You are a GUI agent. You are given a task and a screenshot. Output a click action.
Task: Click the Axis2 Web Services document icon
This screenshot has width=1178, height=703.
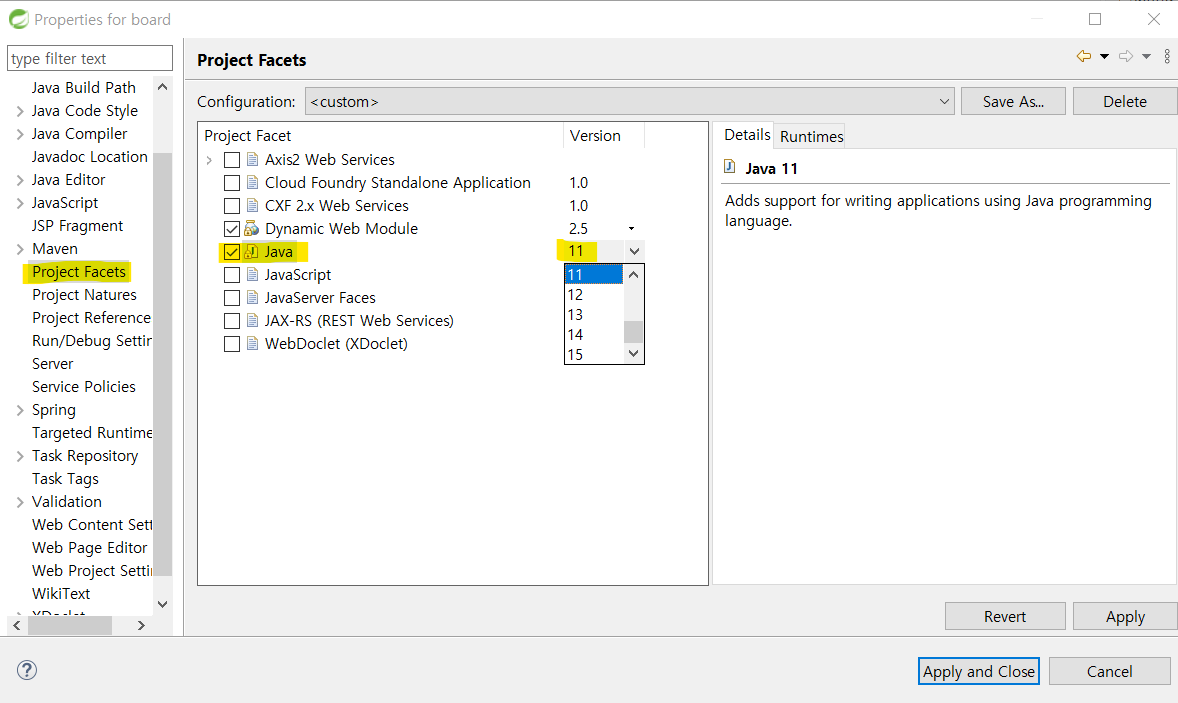coord(252,159)
